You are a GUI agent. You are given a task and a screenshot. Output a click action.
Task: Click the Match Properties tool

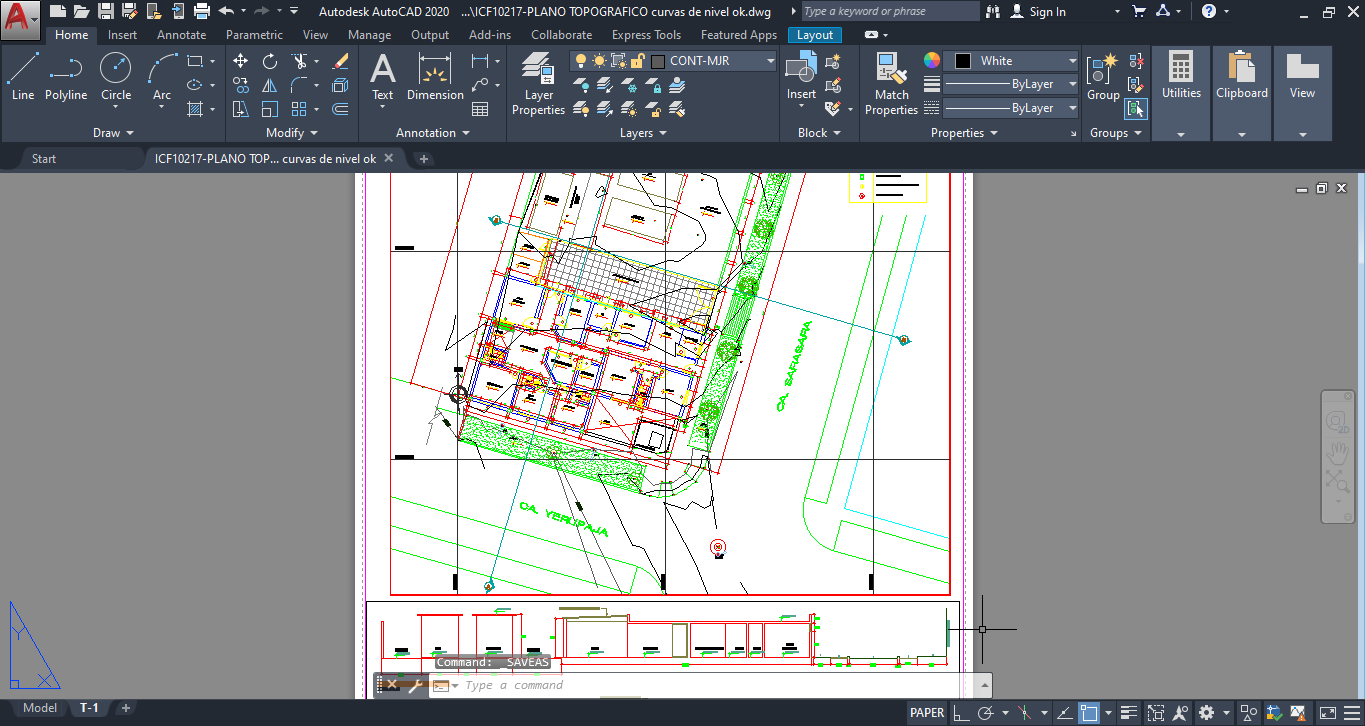pyautogui.click(x=891, y=84)
